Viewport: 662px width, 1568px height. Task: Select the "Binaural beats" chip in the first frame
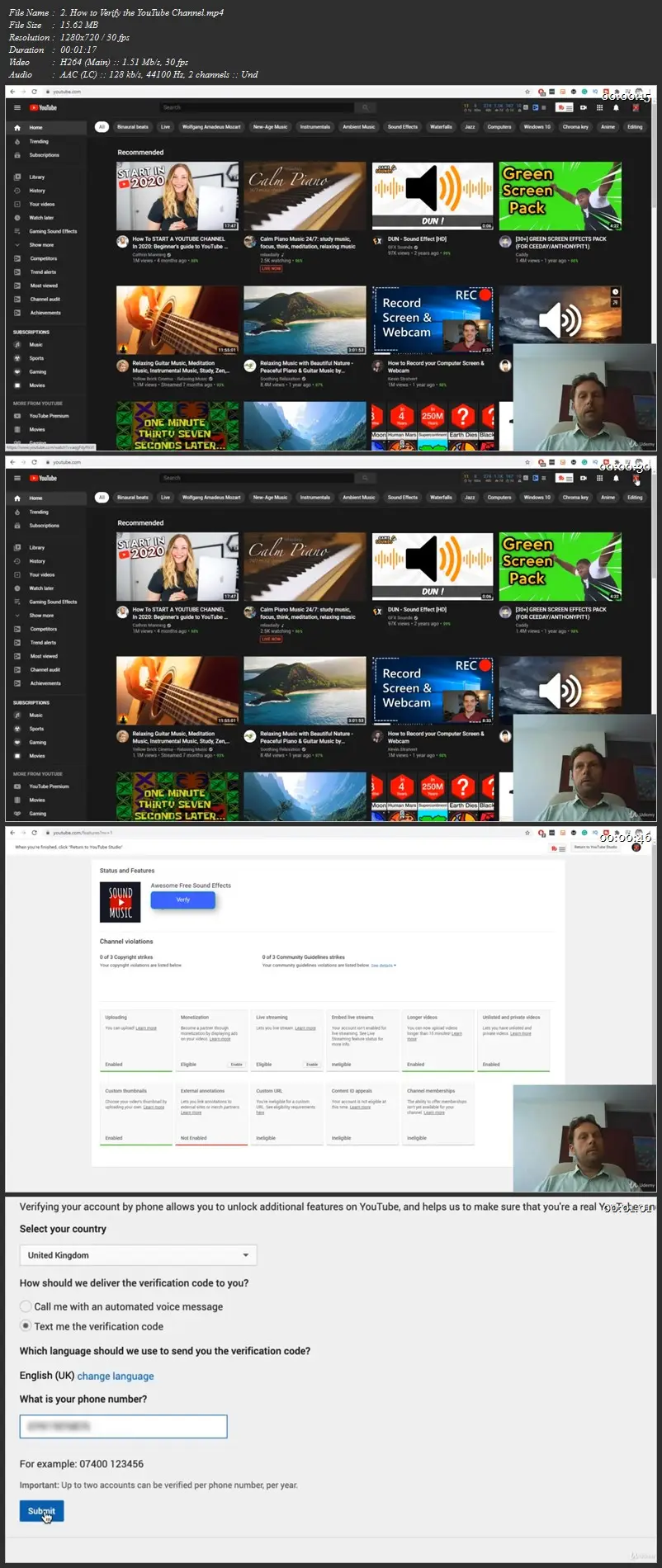click(x=133, y=127)
